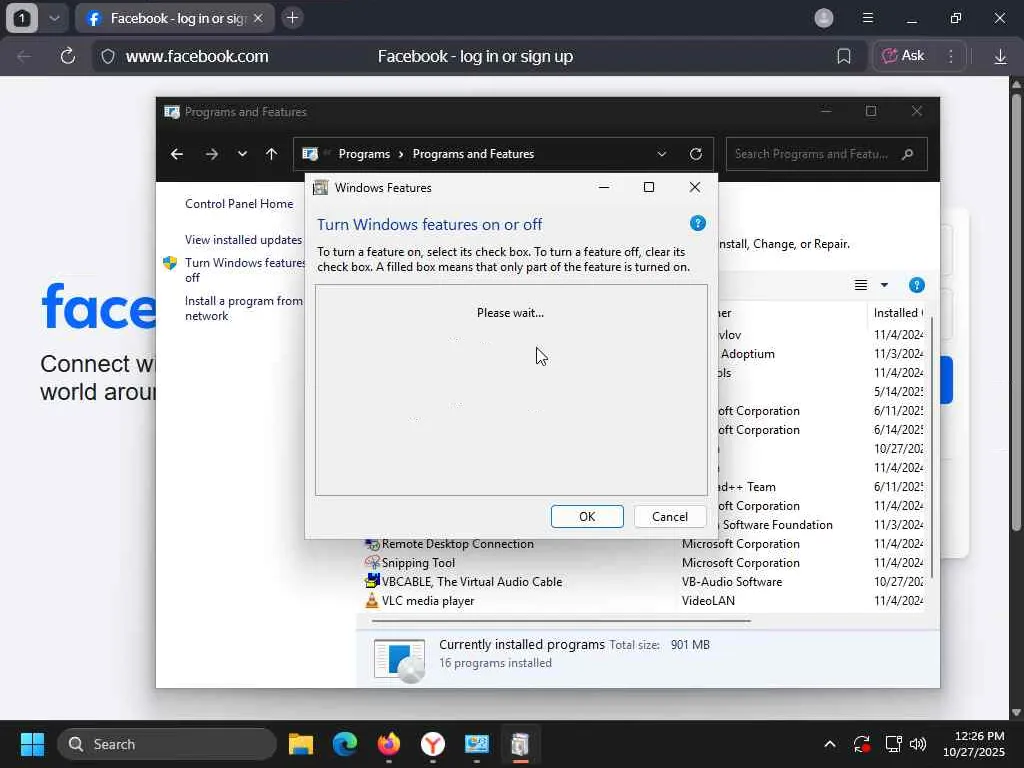Click Search Programs and Features field
1024x768 pixels.
(x=826, y=154)
